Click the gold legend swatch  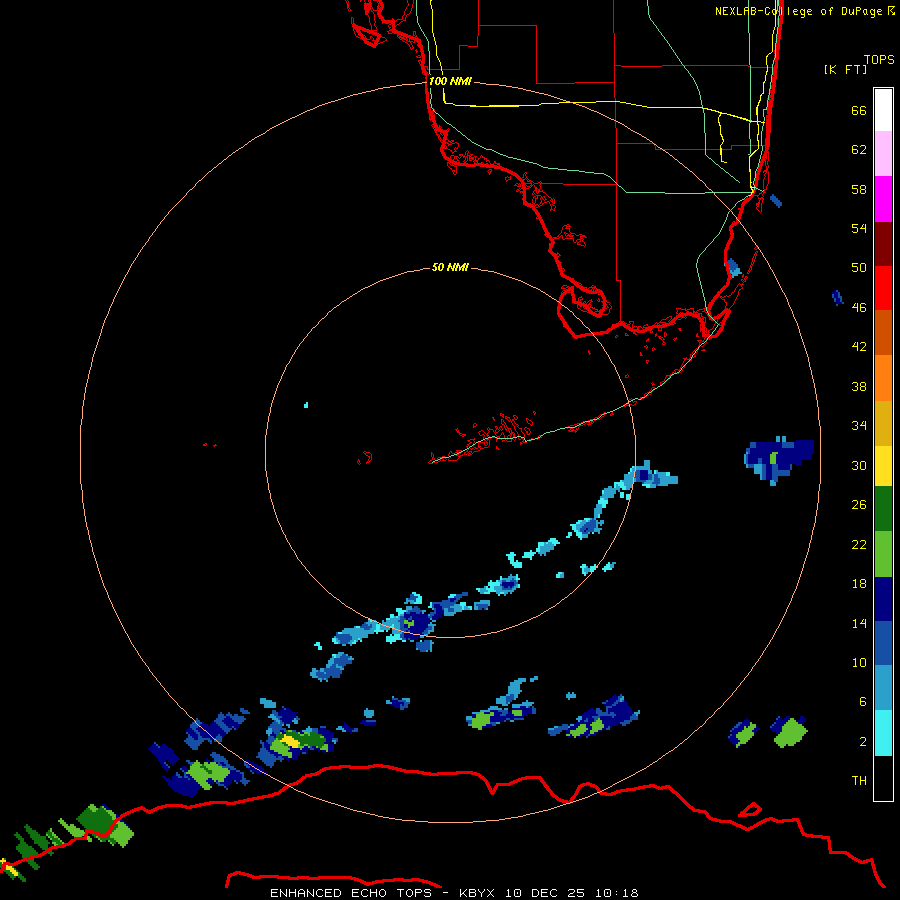click(883, 423)
